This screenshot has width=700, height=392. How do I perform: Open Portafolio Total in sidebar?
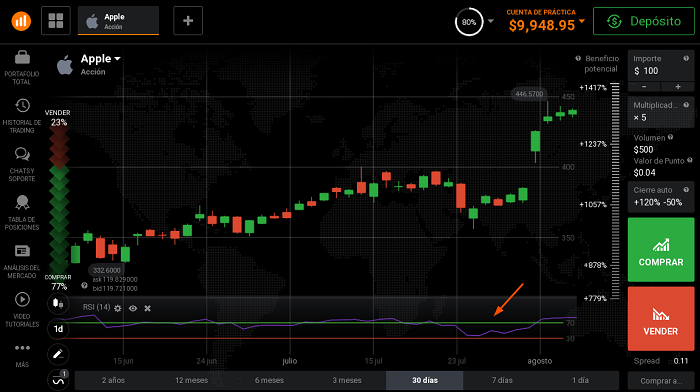[x=21, y=67]
